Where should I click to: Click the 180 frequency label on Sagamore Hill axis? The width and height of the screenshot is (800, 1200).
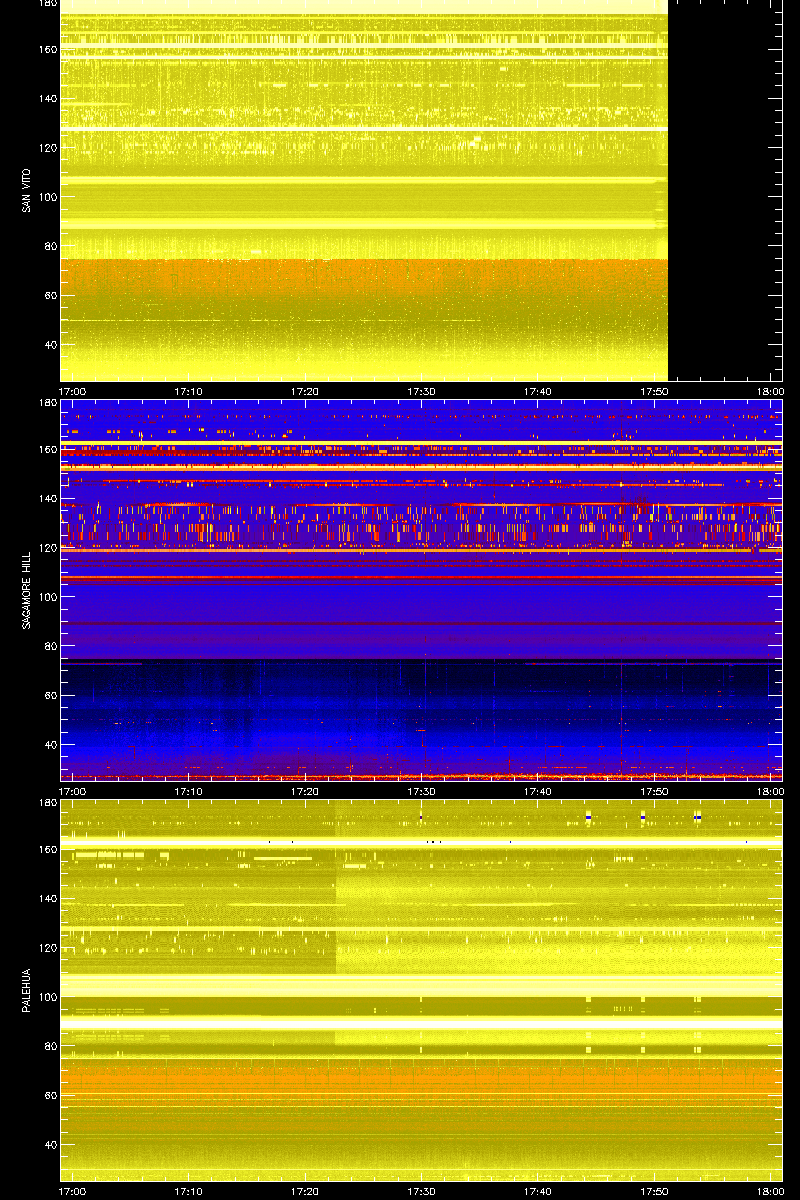coord(46,403)
